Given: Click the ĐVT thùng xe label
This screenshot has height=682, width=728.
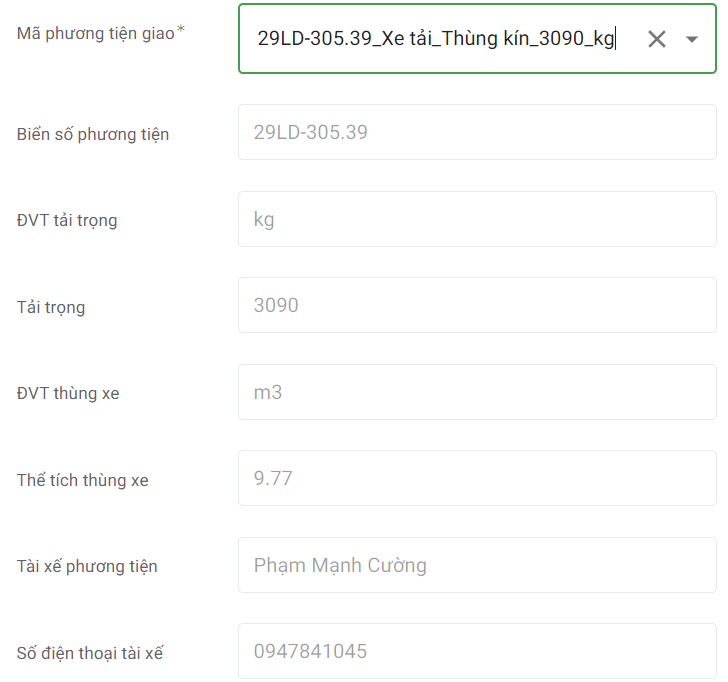Looking at the screenshot, I should 68,393.
